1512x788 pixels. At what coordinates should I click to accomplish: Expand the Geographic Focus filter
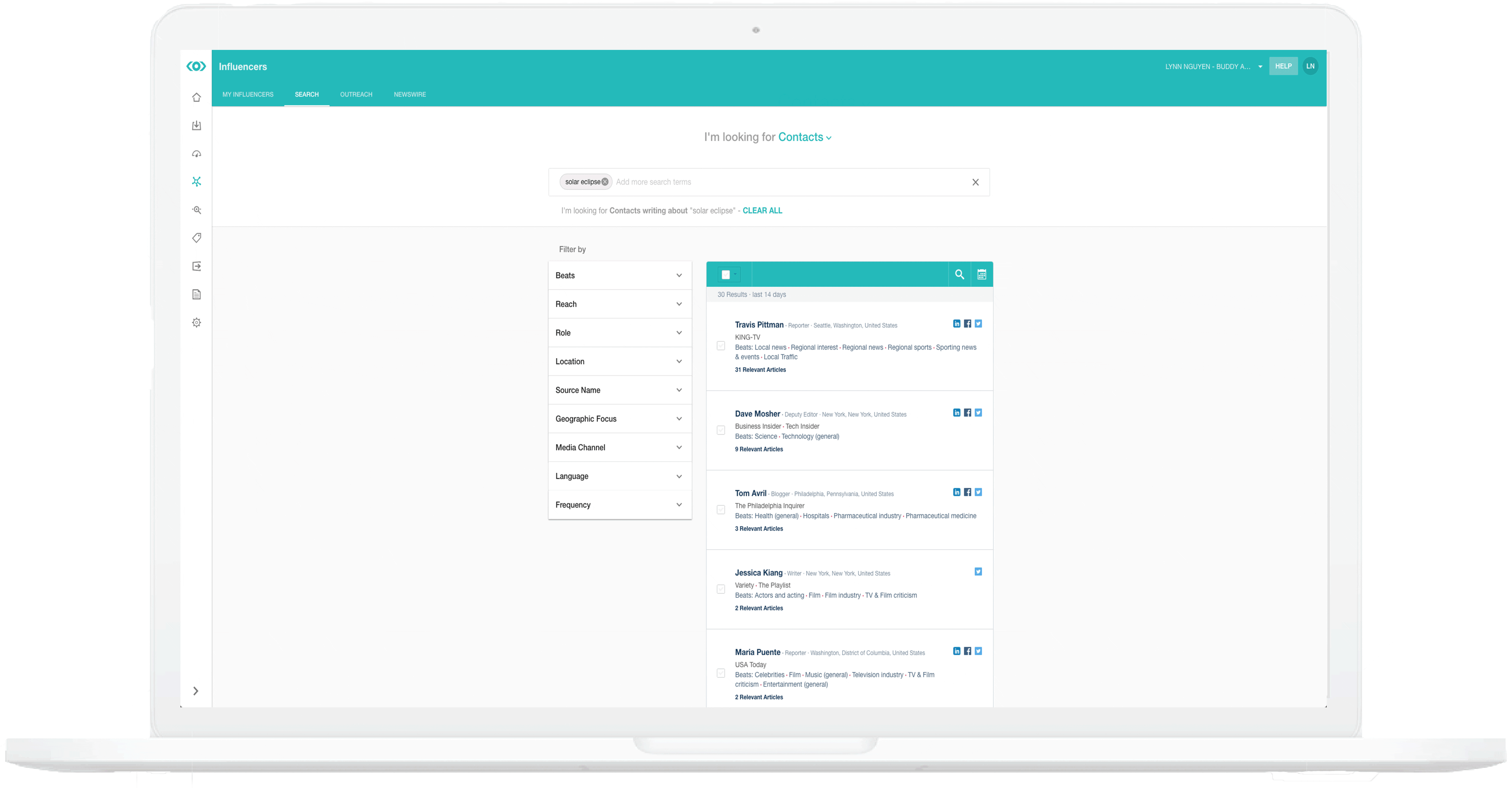pos(620,419)
